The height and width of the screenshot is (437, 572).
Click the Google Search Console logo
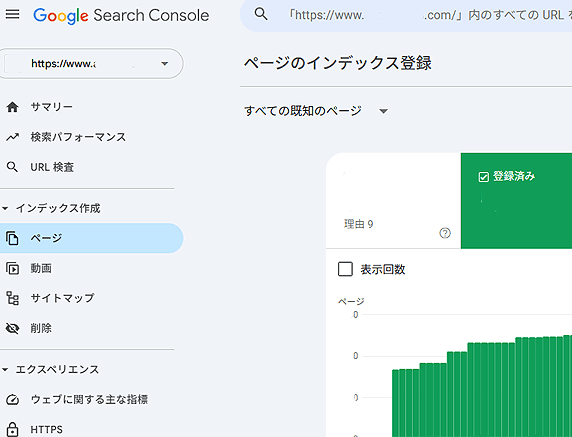[121, 15]
